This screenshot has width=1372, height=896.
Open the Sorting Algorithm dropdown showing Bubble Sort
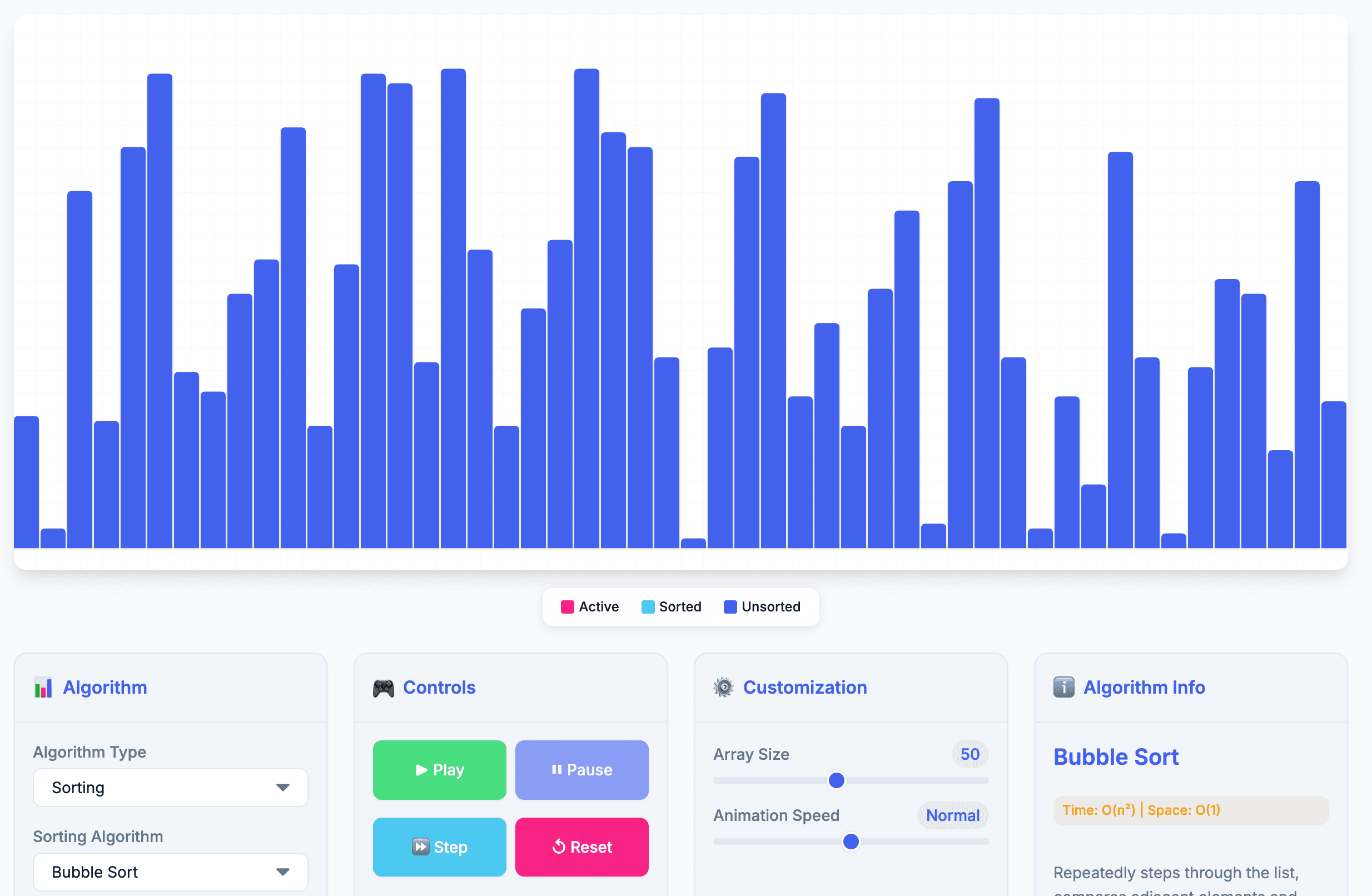pos(170,872)
